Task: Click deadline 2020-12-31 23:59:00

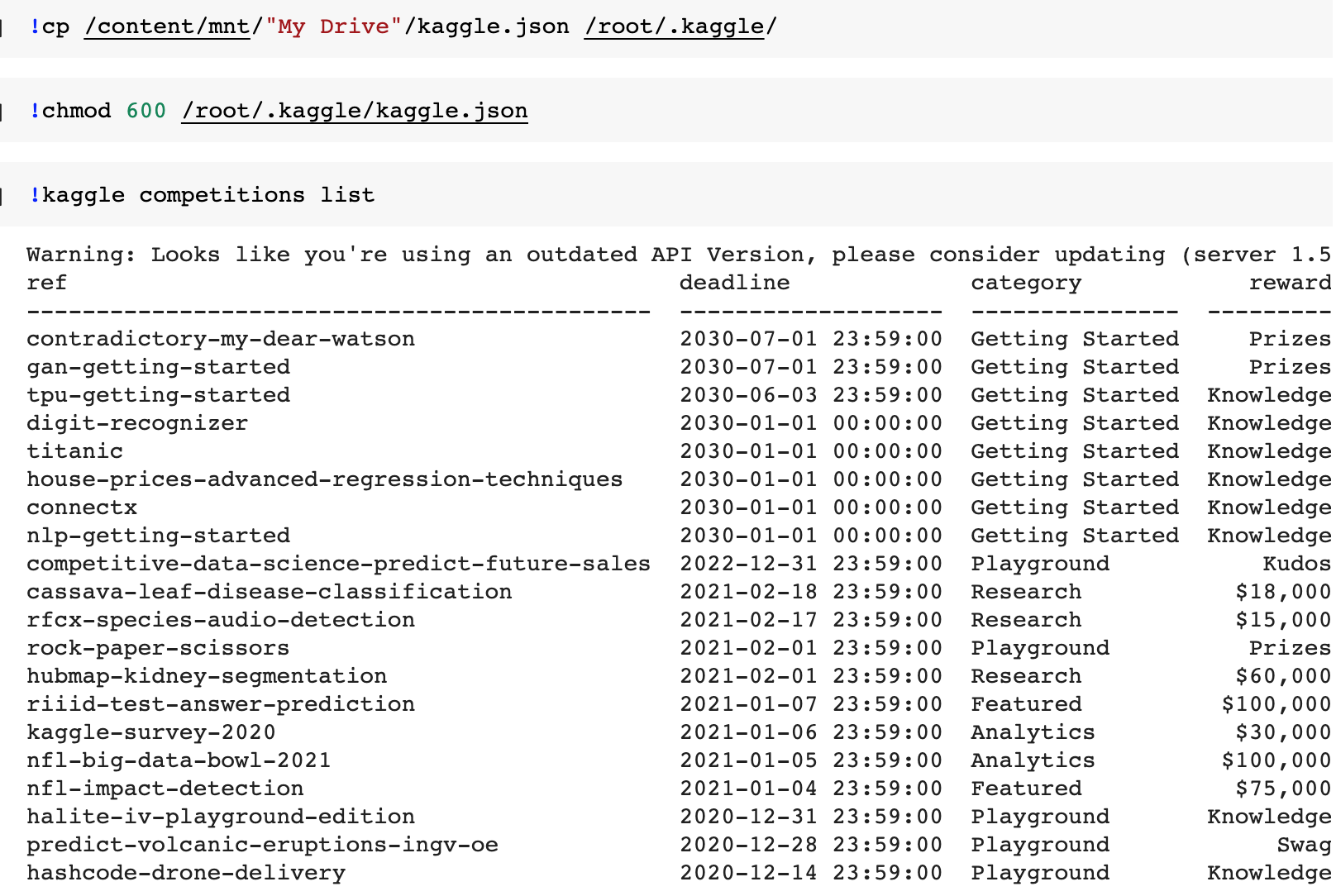Action: coord(811,817)
